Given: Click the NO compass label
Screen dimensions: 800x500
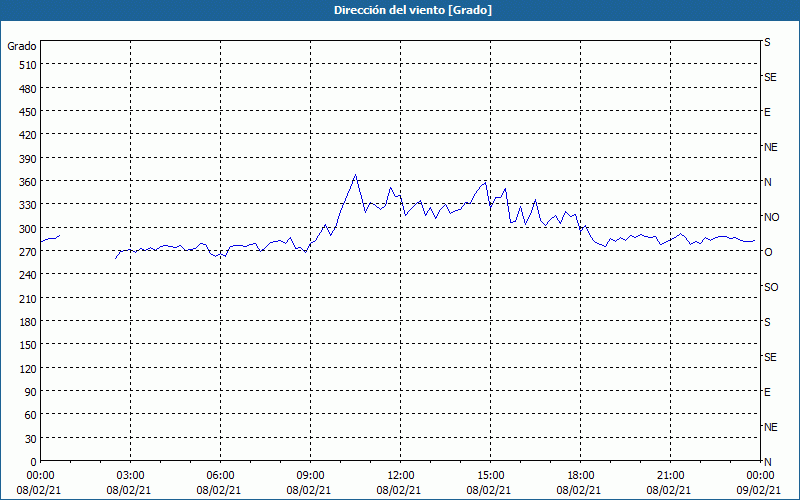Looking at the screenshot, I should 771,217.
